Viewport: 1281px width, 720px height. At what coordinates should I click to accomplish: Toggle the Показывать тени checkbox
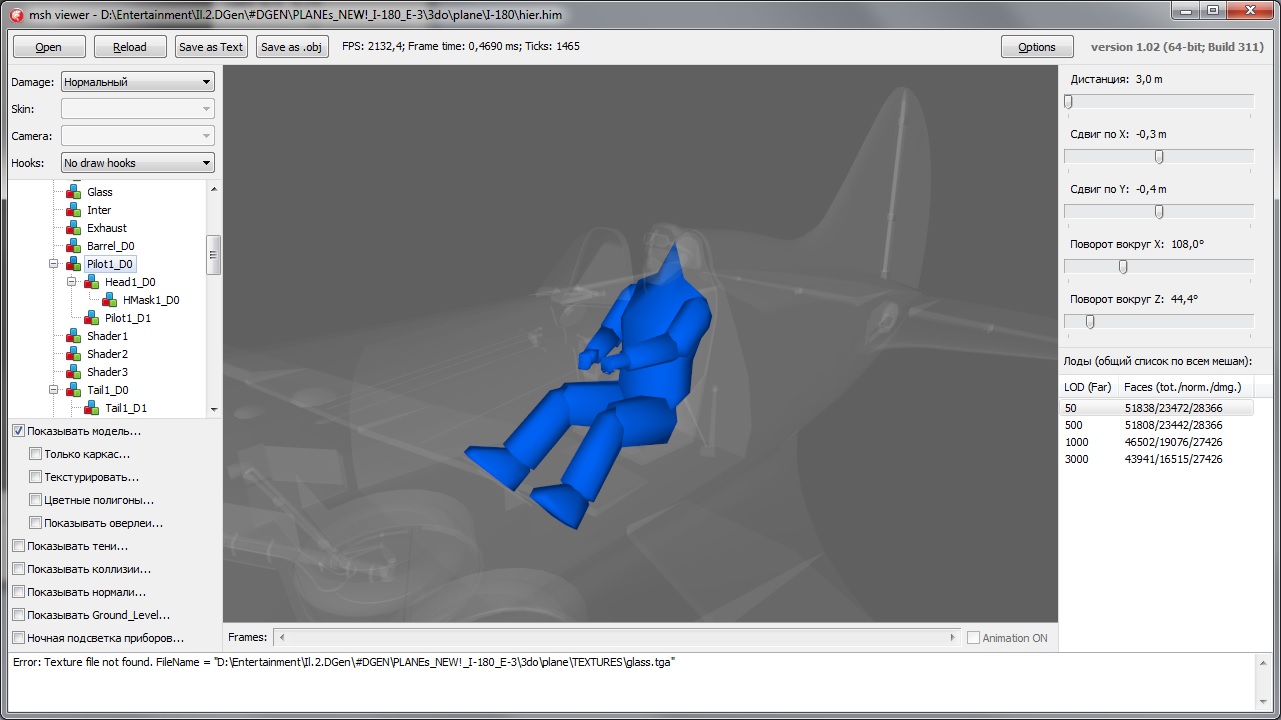click(19, 546)
